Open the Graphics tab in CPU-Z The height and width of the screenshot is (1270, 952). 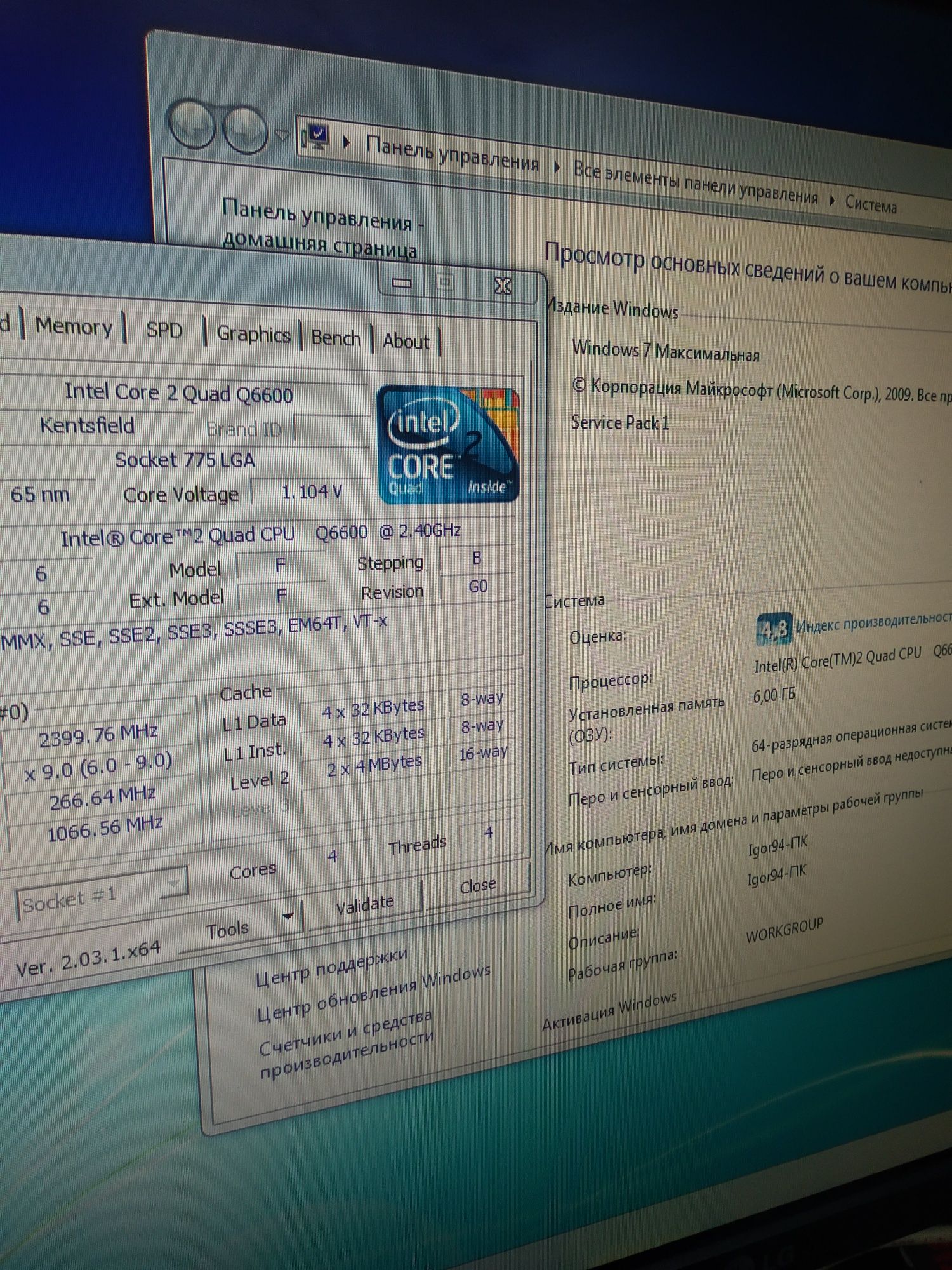tap(253, 334)
